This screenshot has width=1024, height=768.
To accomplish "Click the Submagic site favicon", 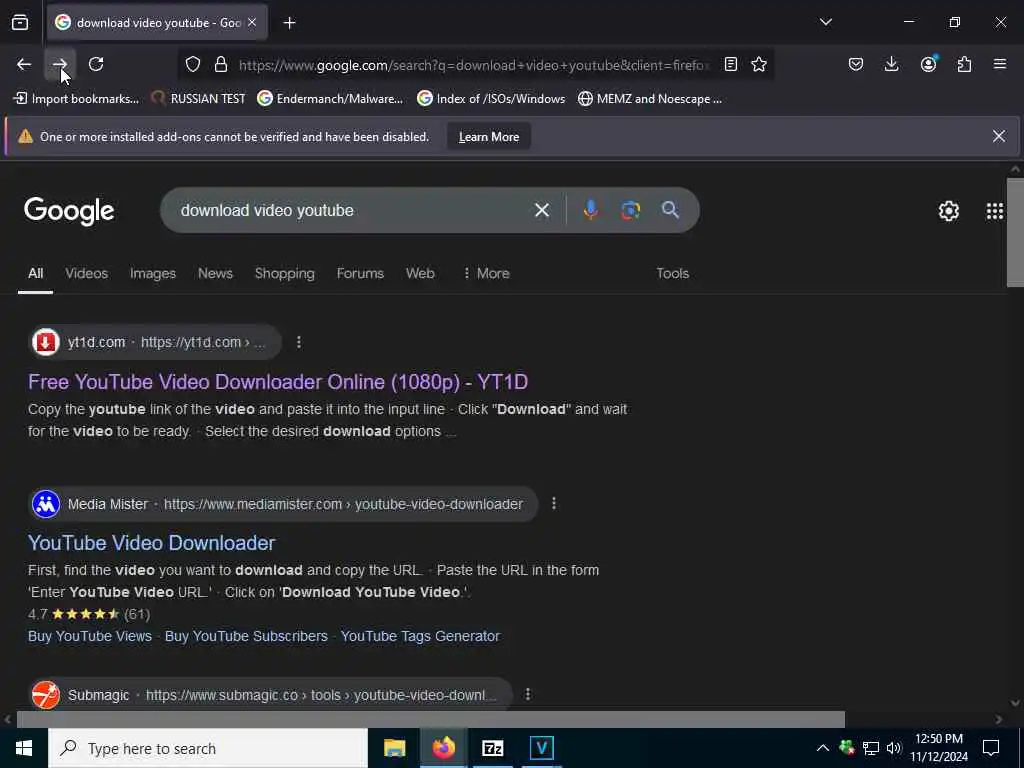I will tap(46, 695).
